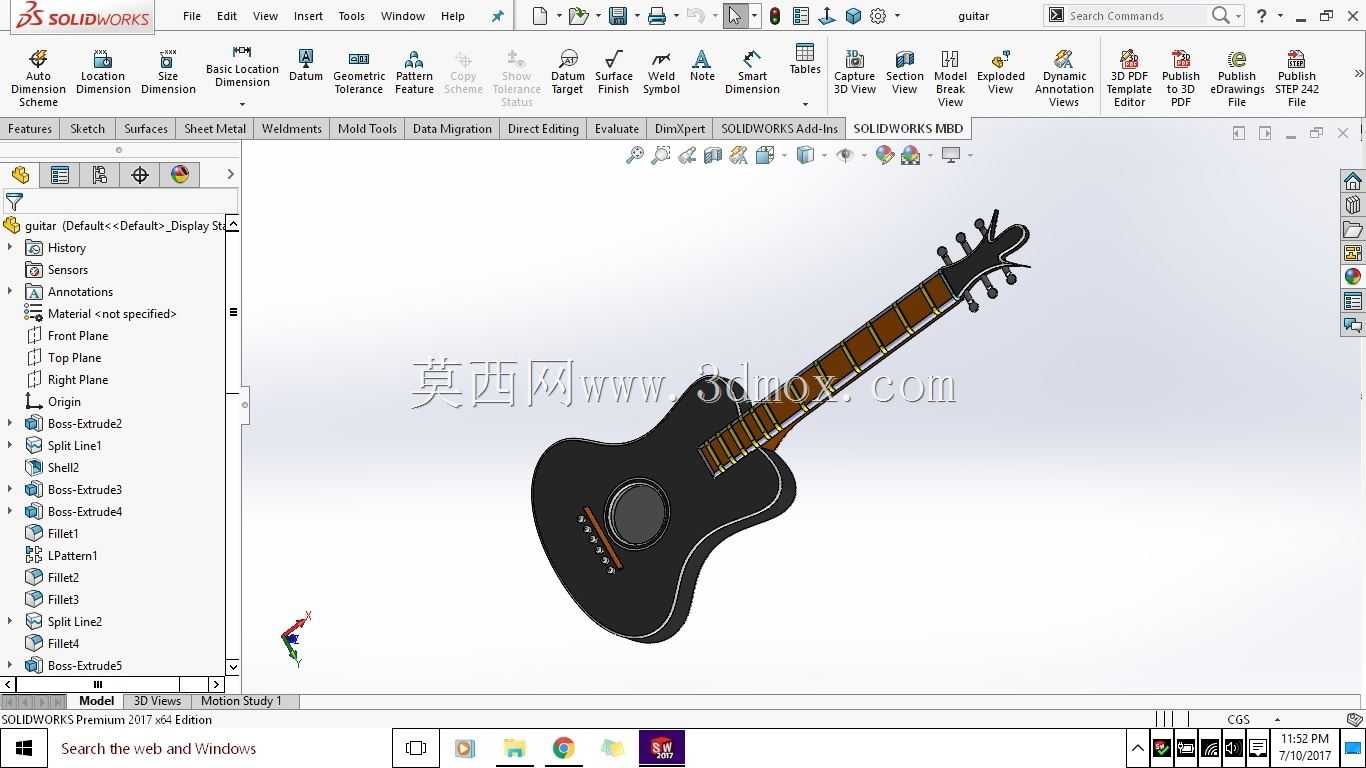Viewport: 1366px width, 768px height.
Task: Publish an eDrawings File
Action: [x=1237, y=78]
